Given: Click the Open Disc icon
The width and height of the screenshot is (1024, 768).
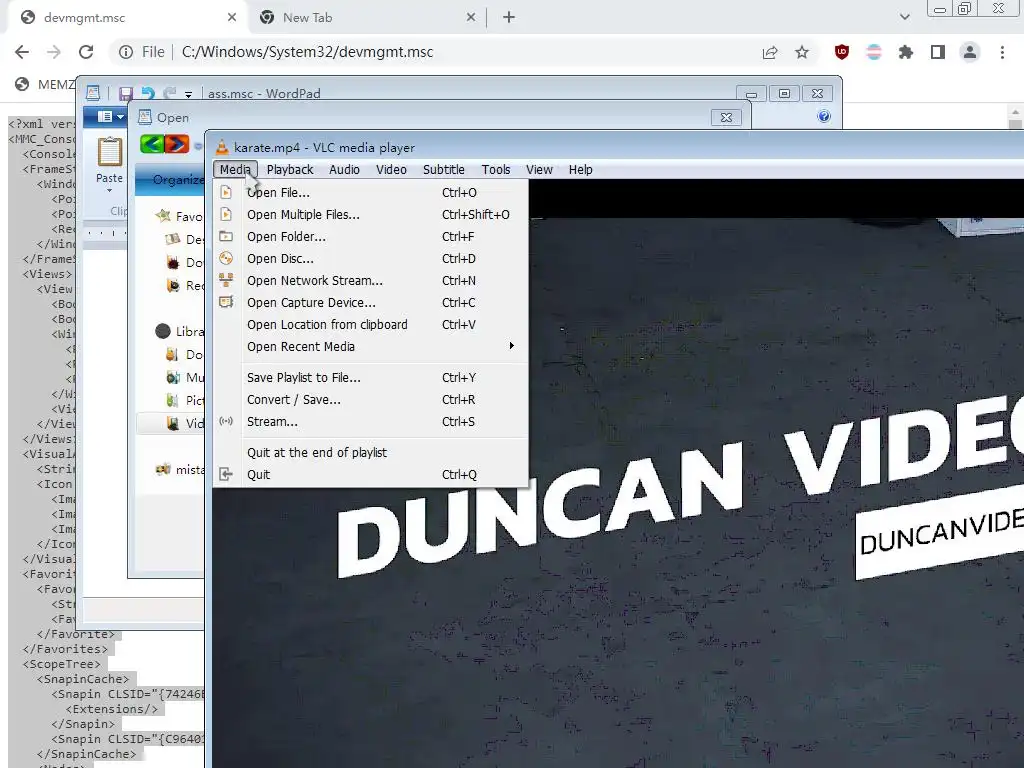Looking at the screenshot, I should pos(226,258).
